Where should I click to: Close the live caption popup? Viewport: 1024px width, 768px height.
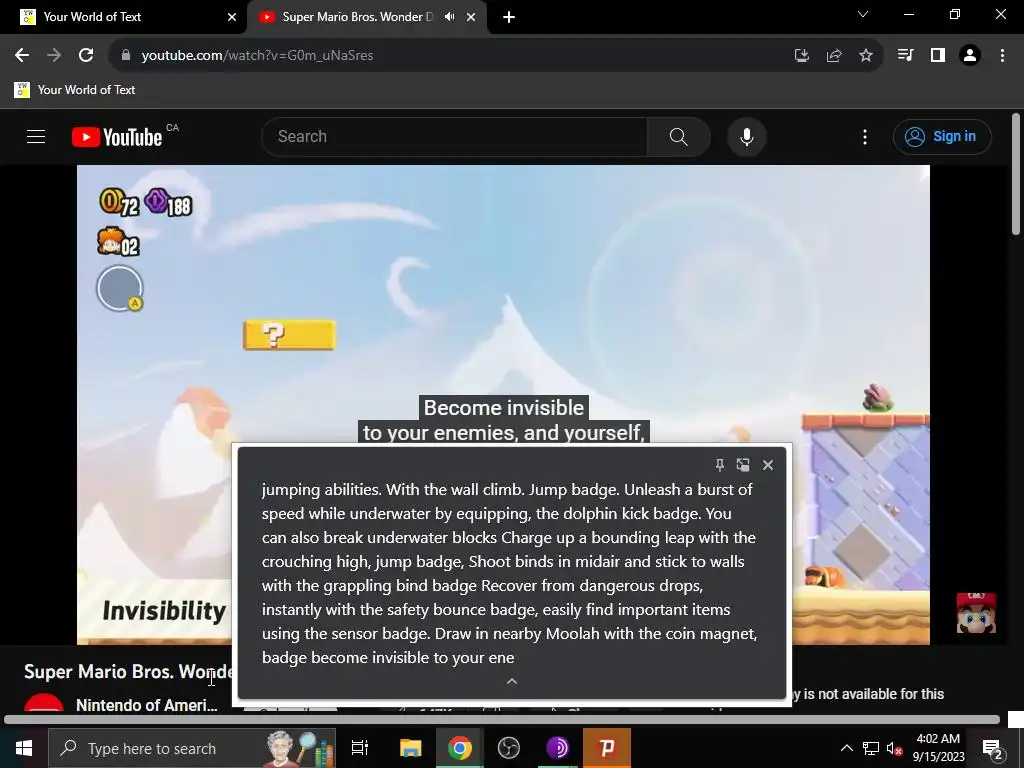[x=768, y=465]
